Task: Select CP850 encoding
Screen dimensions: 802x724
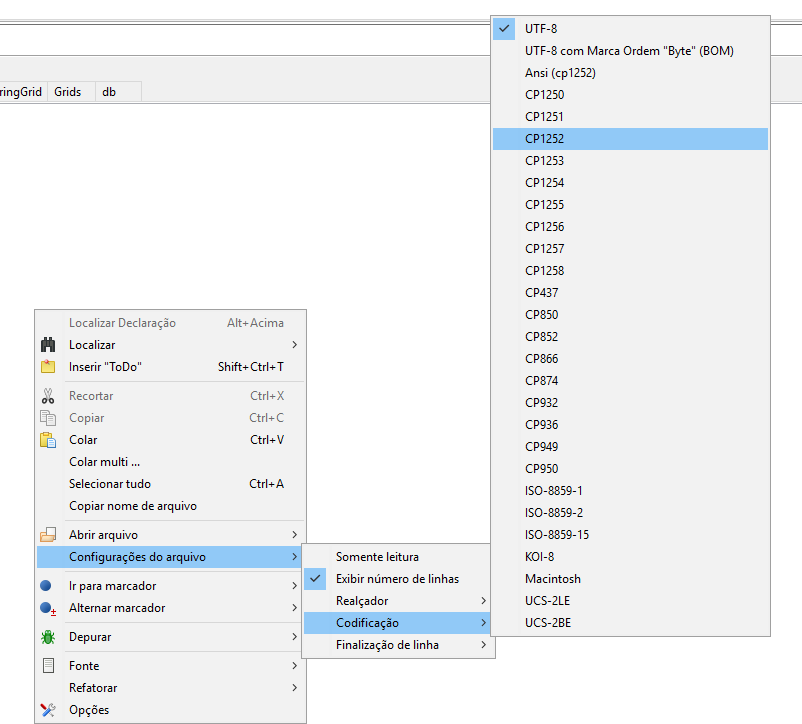Action: [630, 314]
